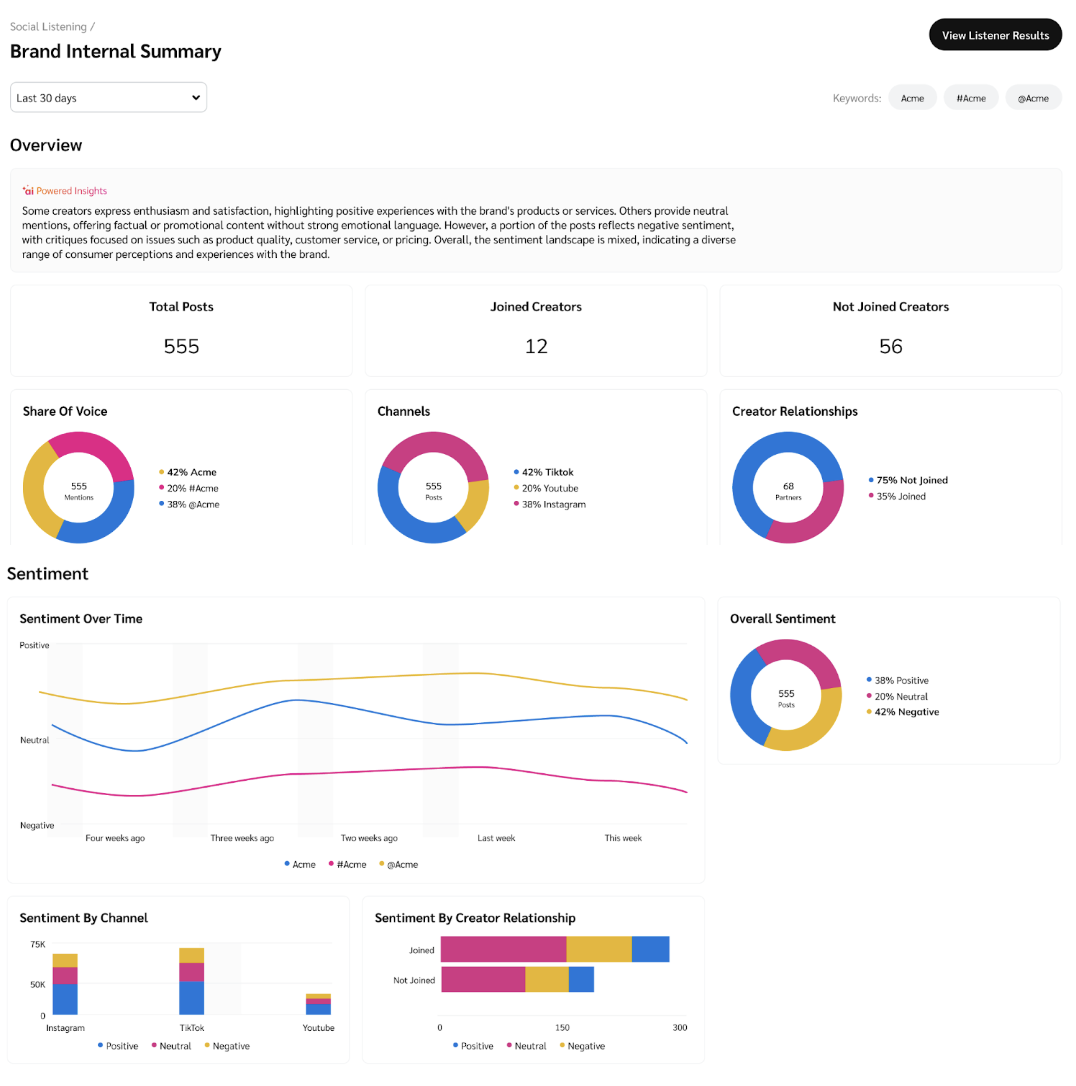1076x1086 pixels.
Task: Toggle the 42% Tiktok legend item
Action: pos(544,472)
